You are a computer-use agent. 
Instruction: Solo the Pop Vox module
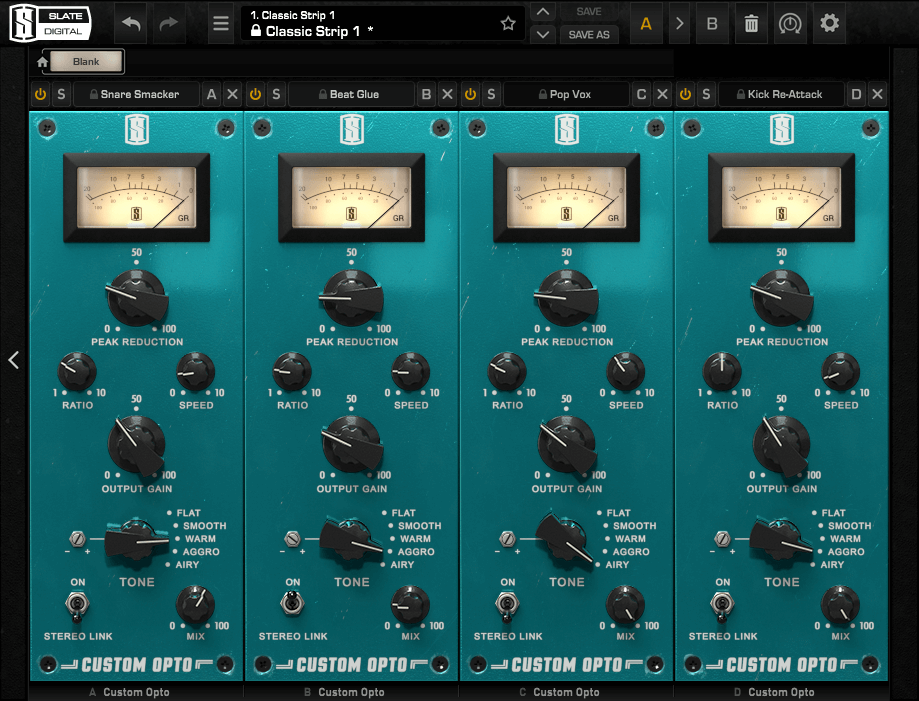pos(491,94)
